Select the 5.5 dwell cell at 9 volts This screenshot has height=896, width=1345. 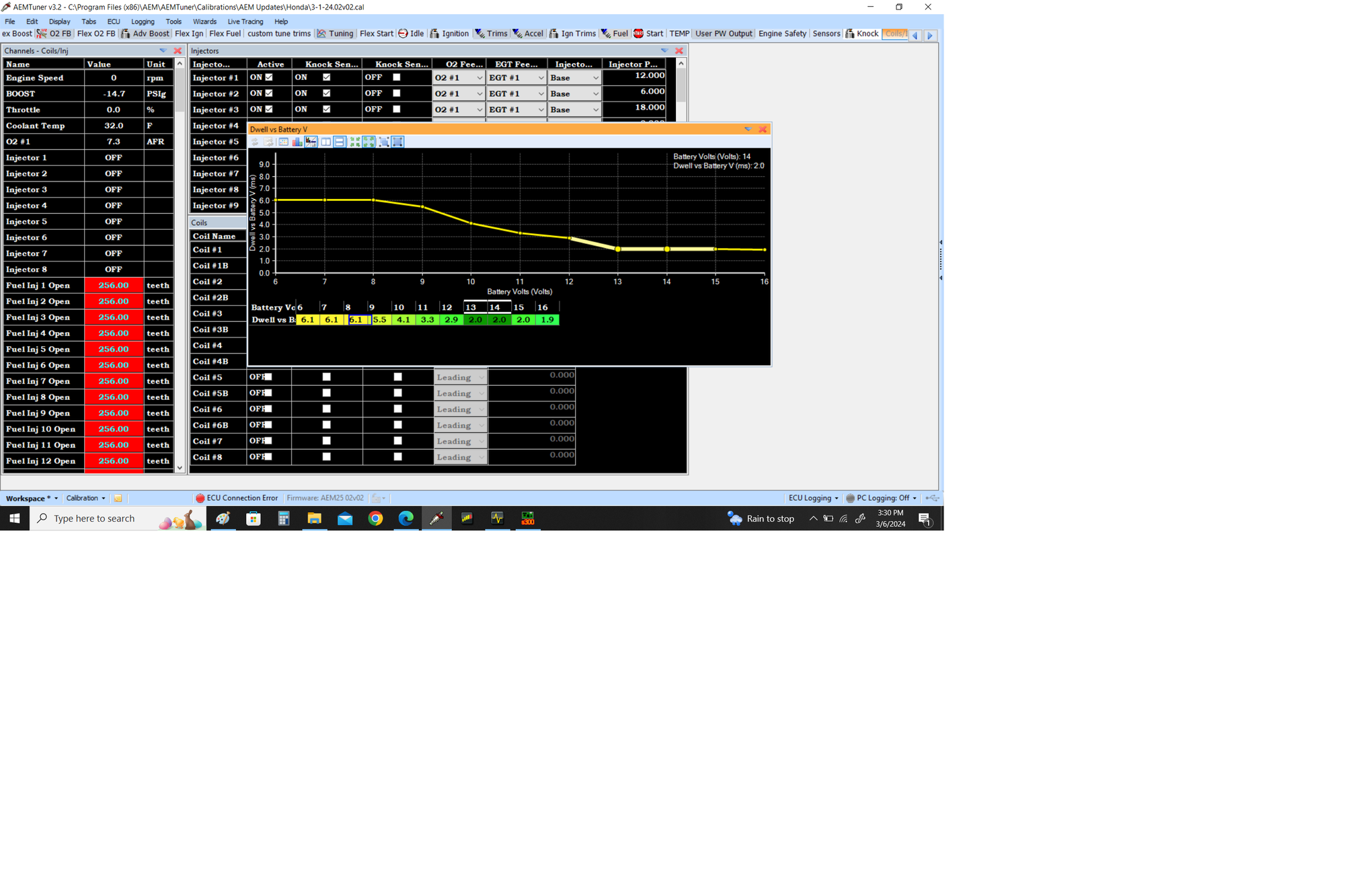379,320
